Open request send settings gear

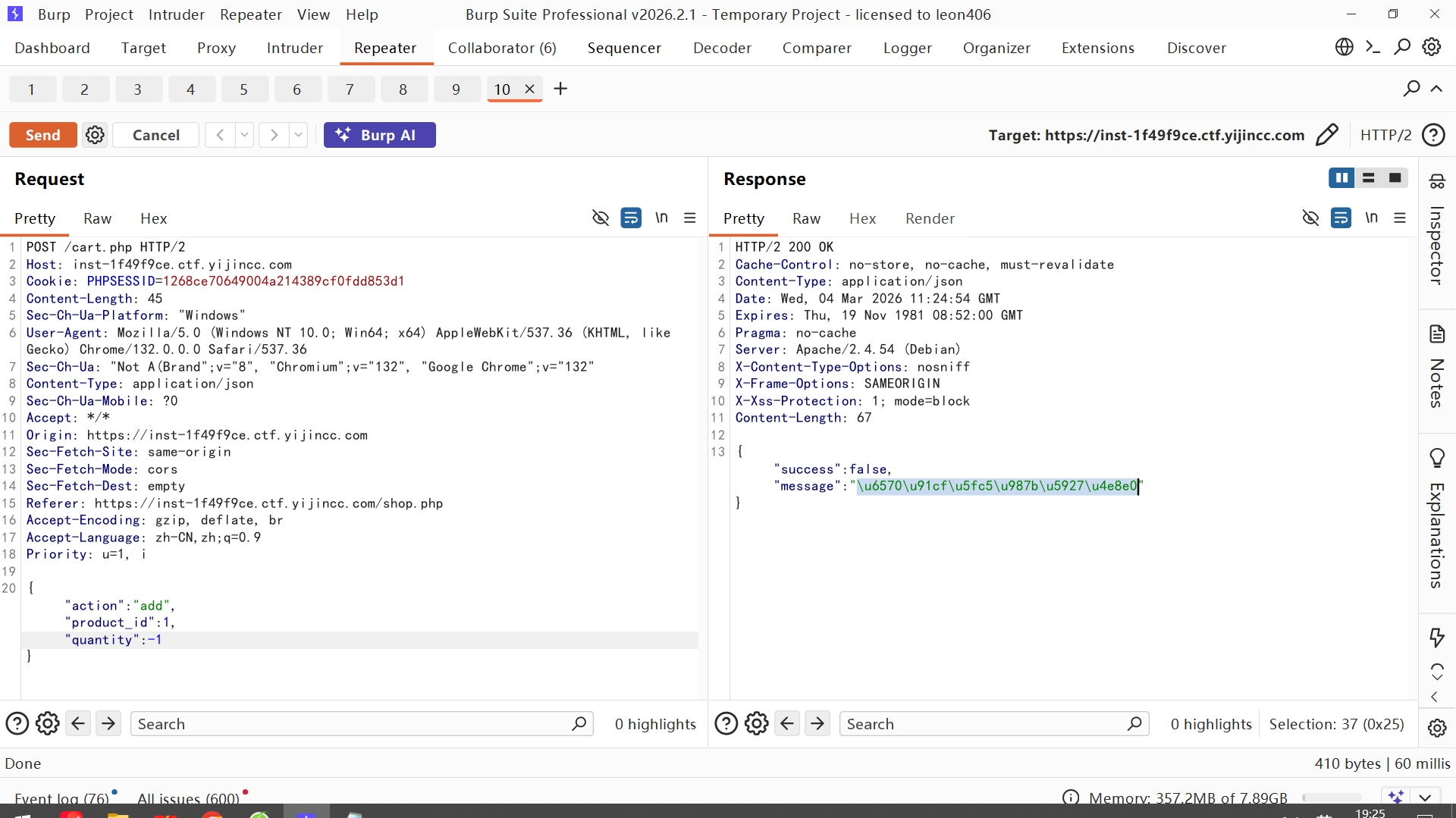click(x=95, y=135)
